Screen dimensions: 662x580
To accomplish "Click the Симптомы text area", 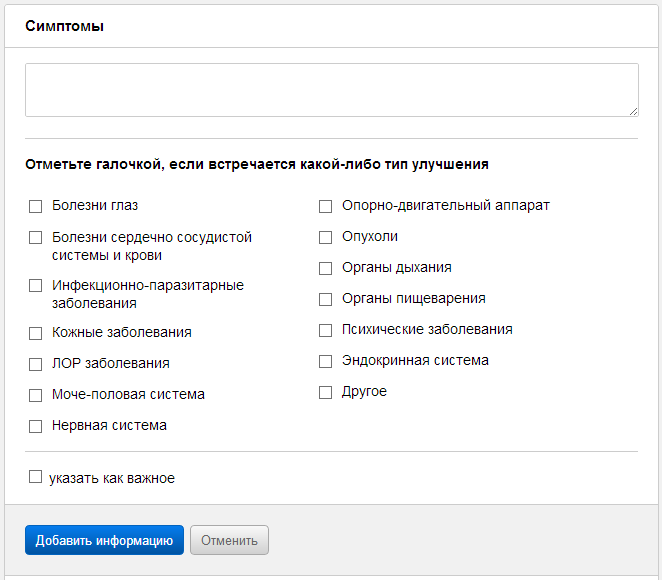I will tap(331, 90).
